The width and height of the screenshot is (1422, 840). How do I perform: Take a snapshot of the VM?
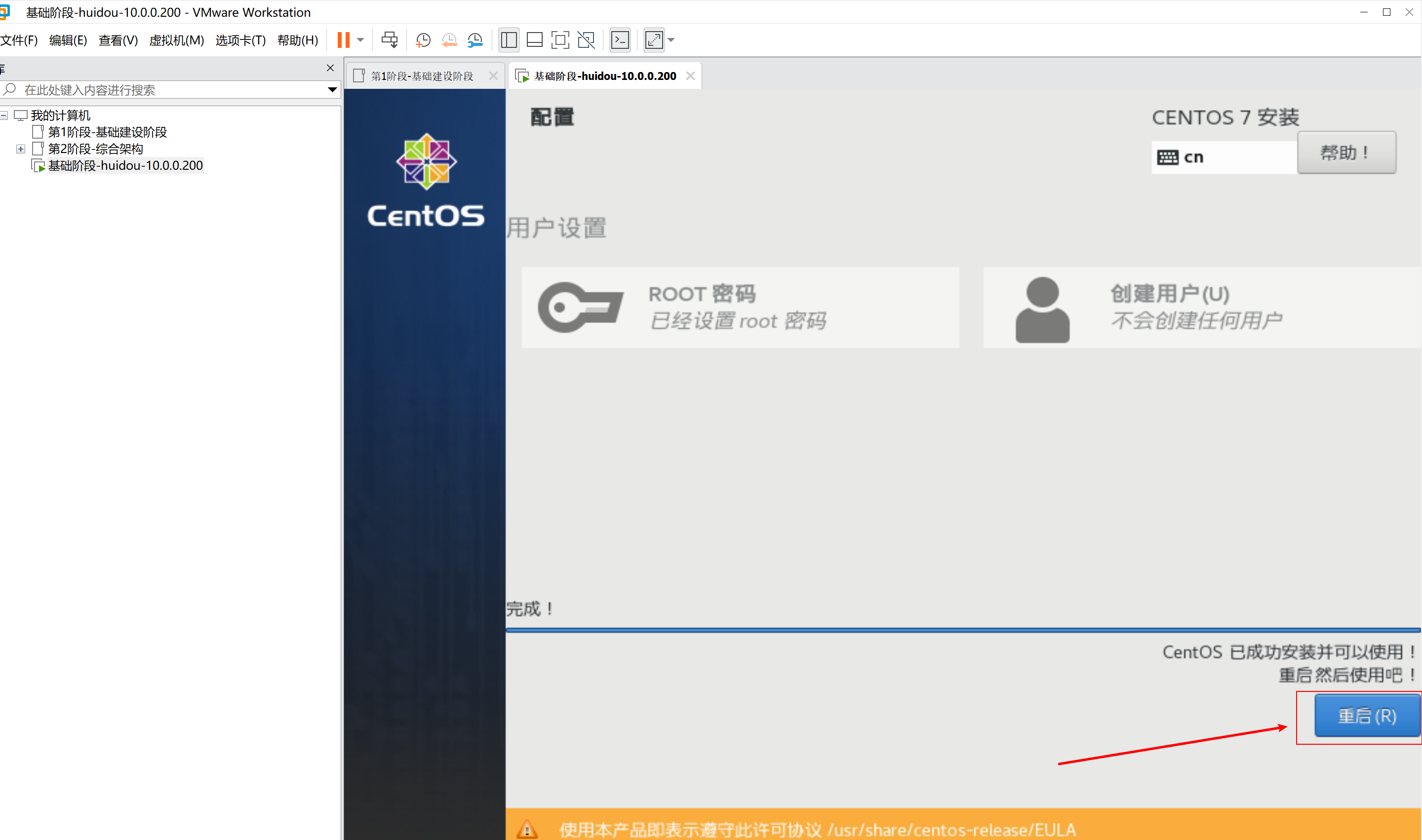(x=423, y=39)
